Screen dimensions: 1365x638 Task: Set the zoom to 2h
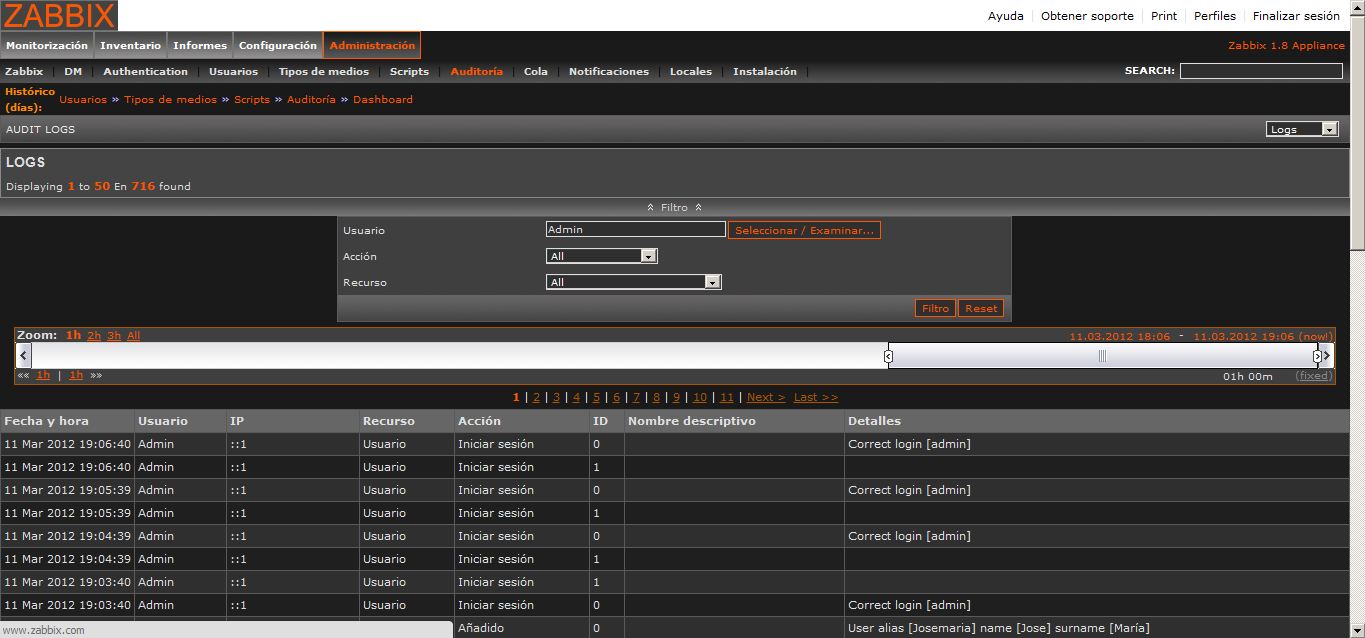(93, 336)
